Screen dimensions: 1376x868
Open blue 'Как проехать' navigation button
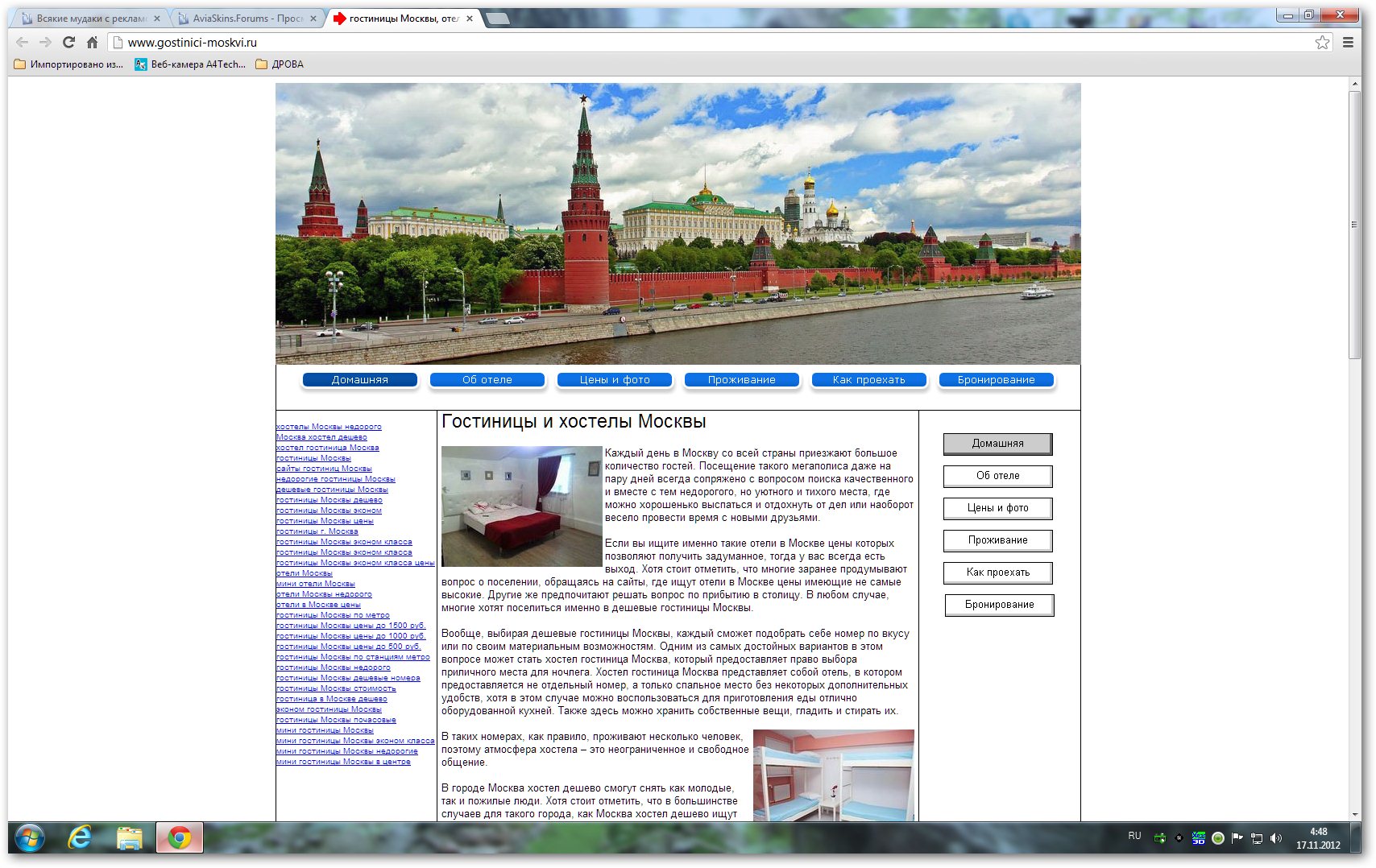point(869,380)
